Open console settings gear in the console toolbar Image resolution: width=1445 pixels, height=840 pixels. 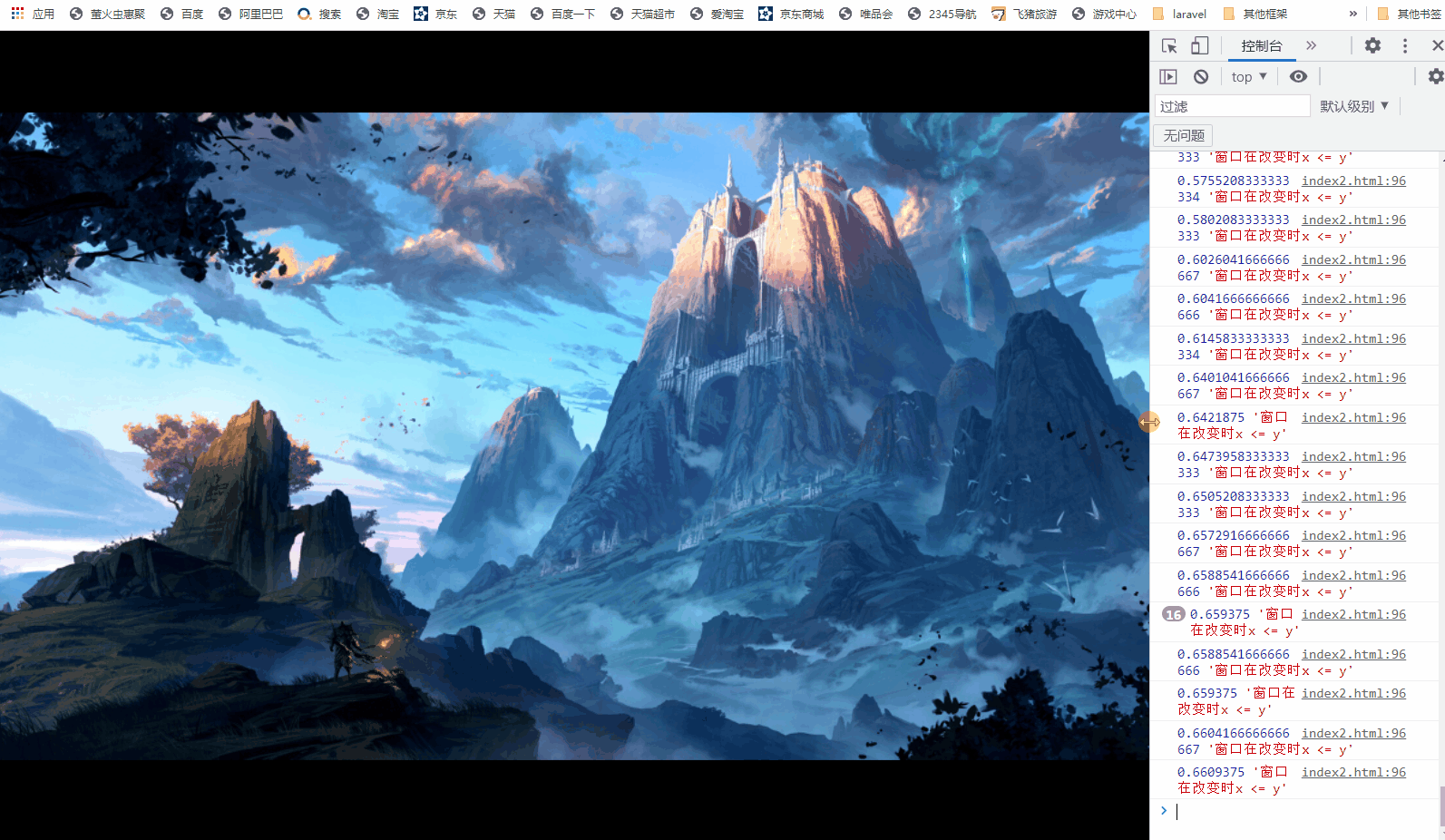point(1436,77)
